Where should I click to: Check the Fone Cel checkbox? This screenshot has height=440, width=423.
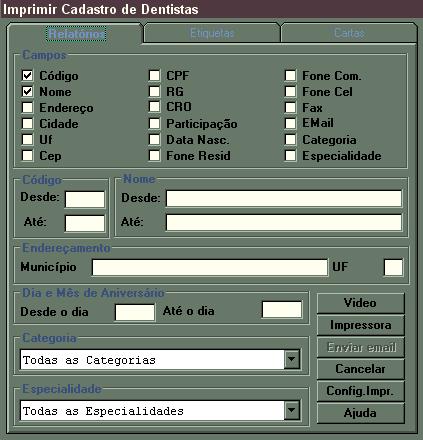tap(290, 91)
